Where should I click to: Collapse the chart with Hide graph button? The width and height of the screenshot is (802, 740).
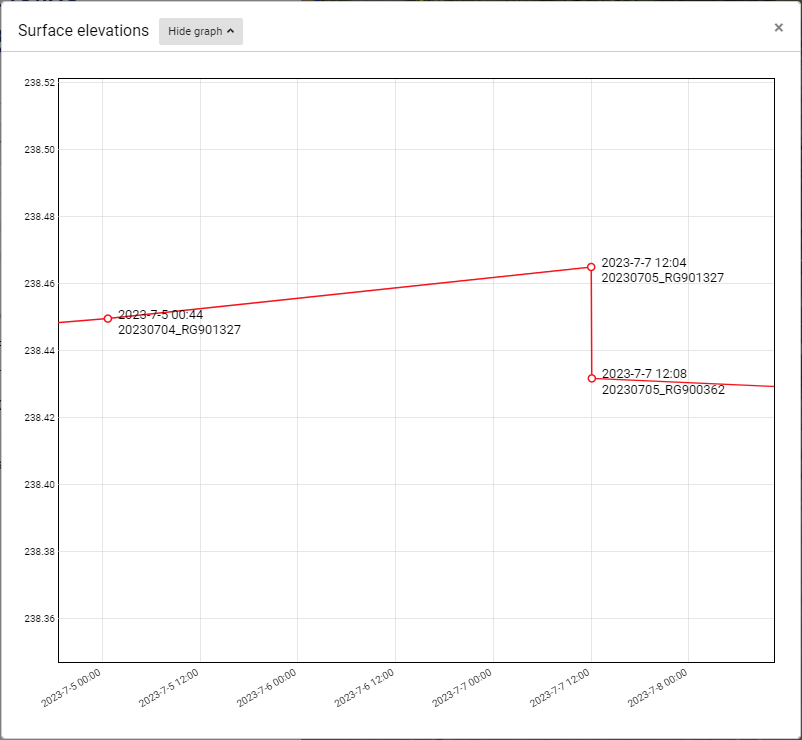200,31
